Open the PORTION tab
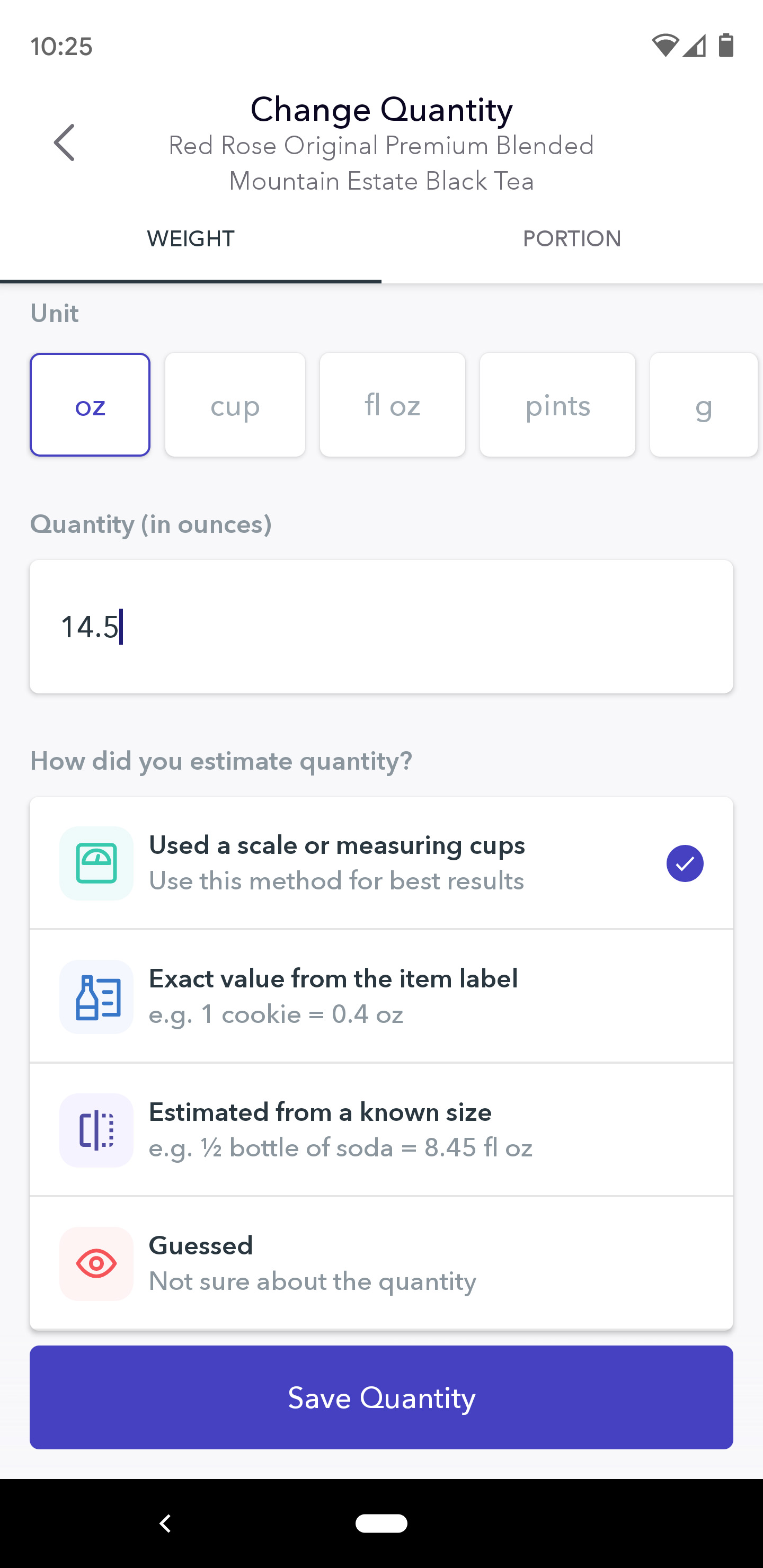This screenshot has width=763, height=1568. click(572, 238)
